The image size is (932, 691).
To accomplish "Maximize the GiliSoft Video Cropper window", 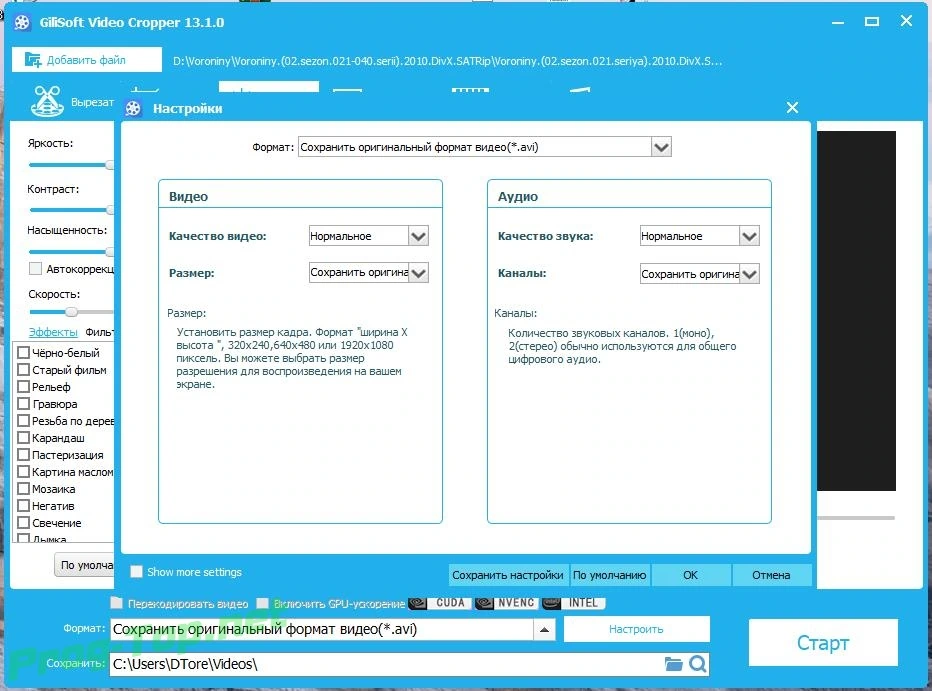I will 872,22.
